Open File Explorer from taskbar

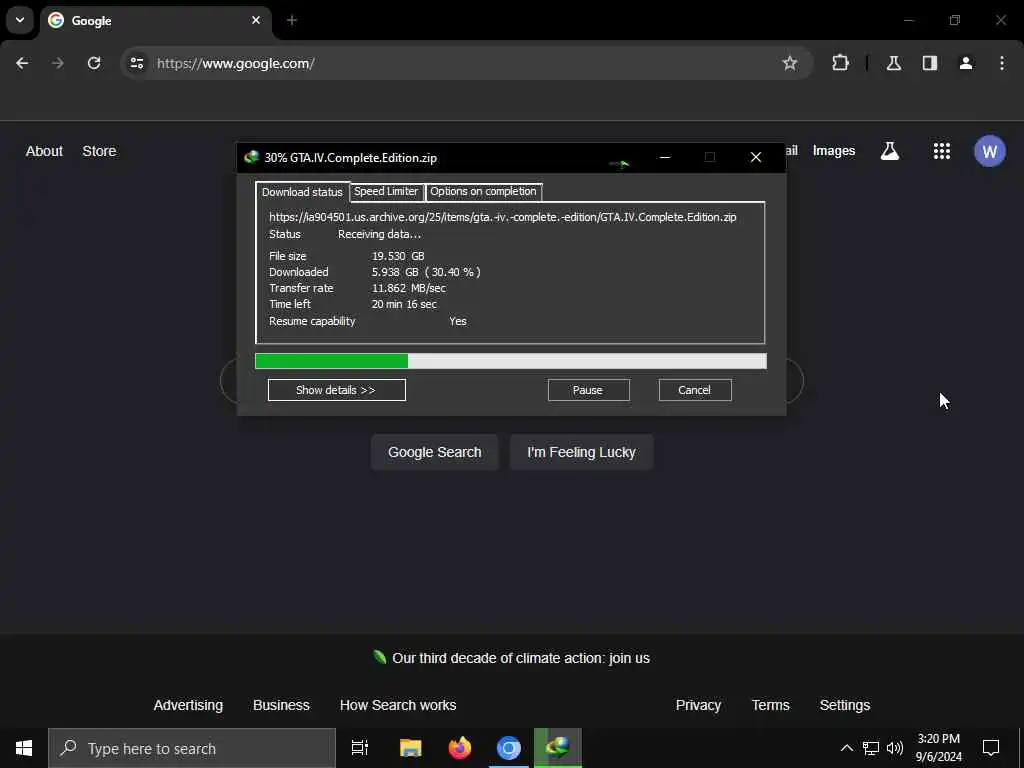coord(411,748)
